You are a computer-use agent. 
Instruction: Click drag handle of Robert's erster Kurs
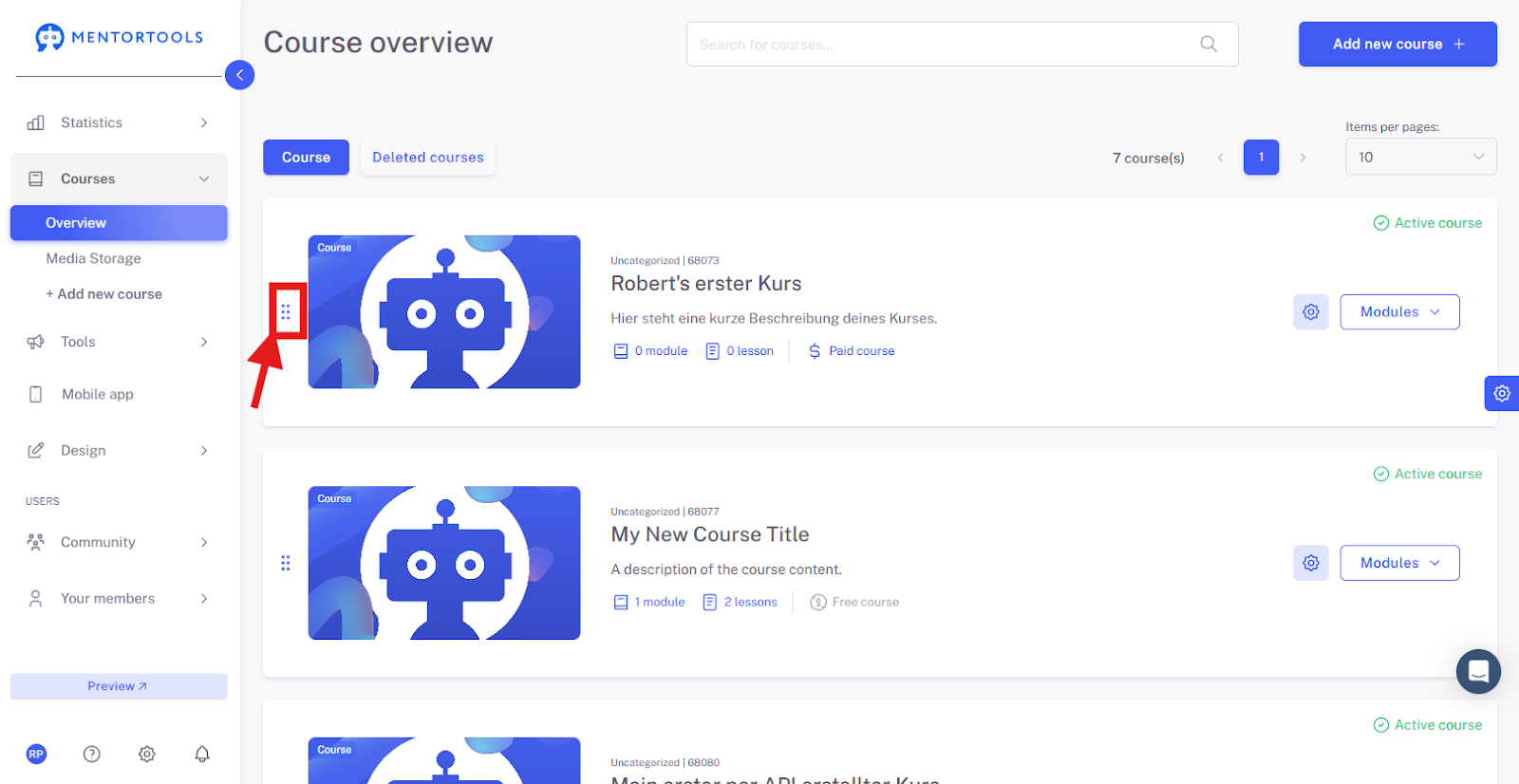pos(286,311)
